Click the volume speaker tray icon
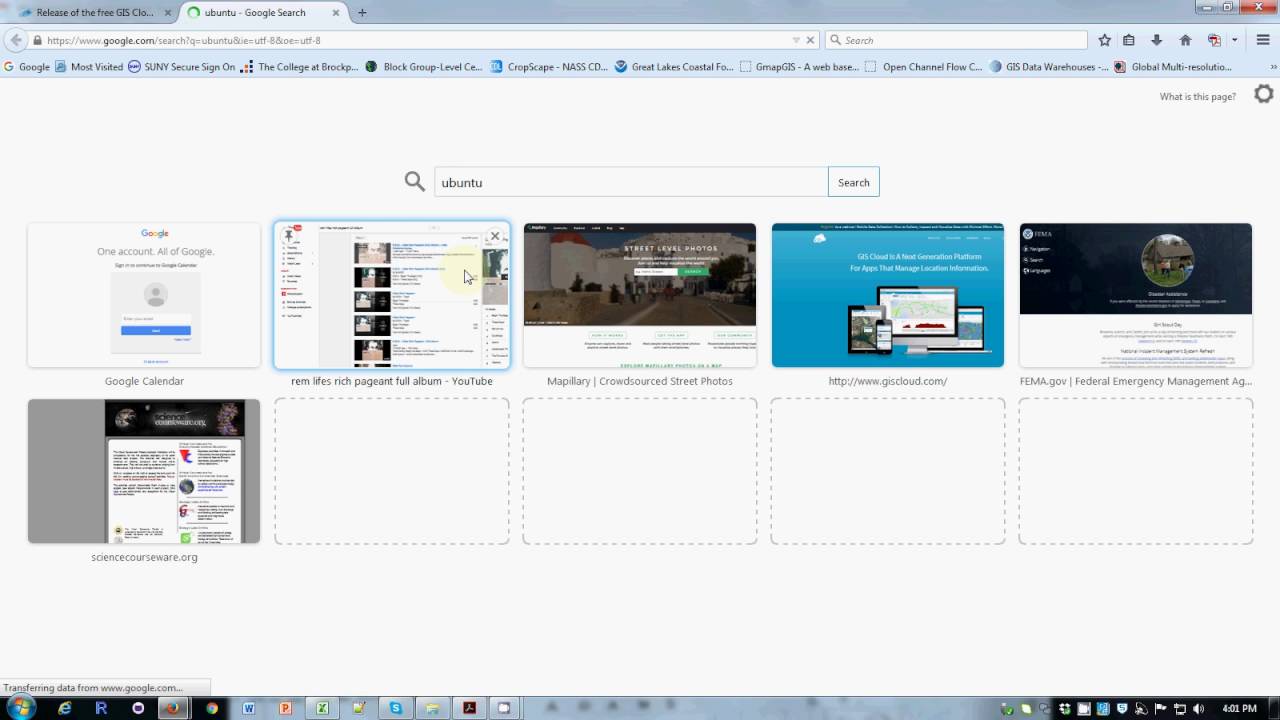The width and height of the screenshot is (1280, 720). (1199, 709)
